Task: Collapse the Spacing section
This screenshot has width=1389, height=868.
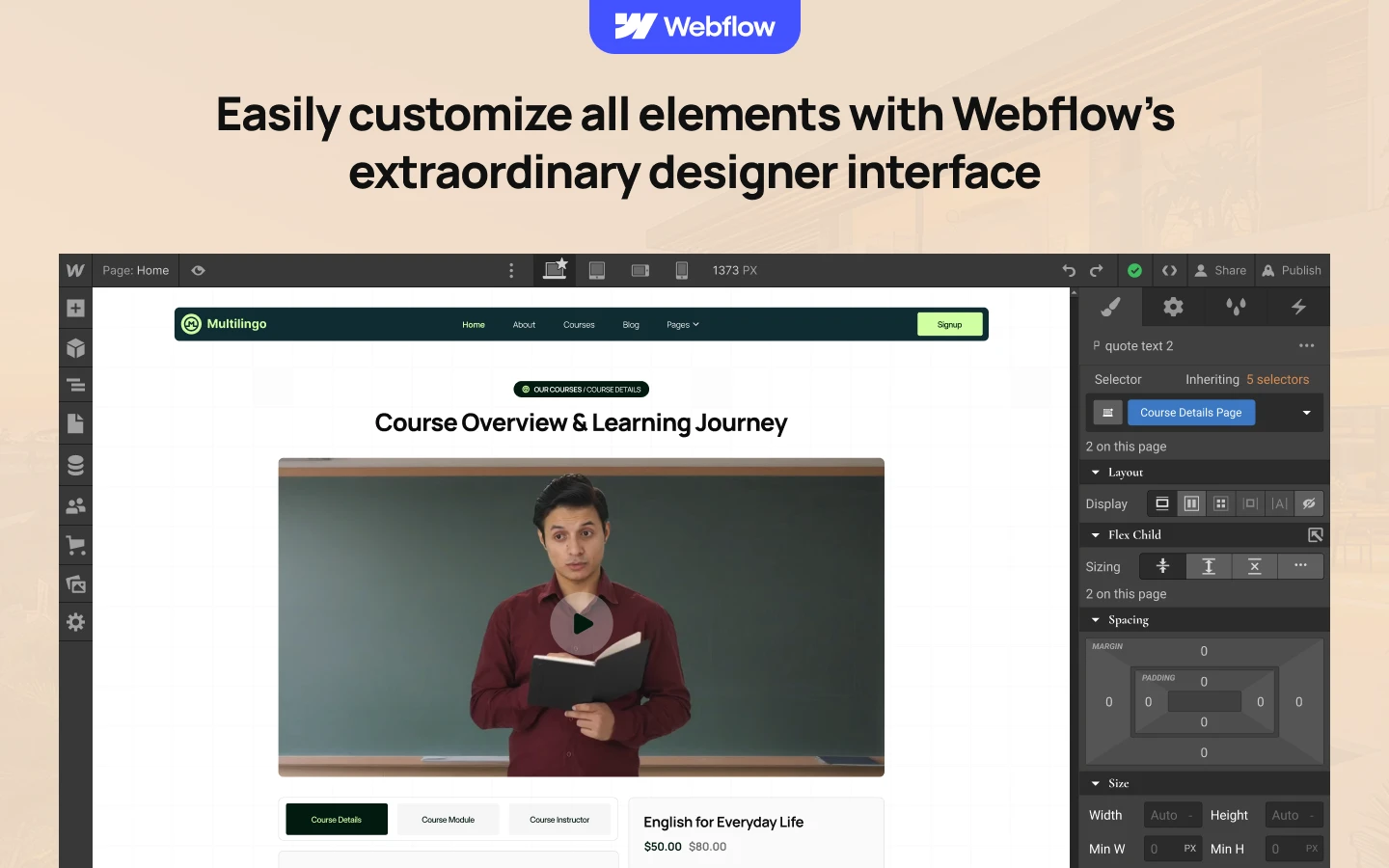Action: [1096, 620]
